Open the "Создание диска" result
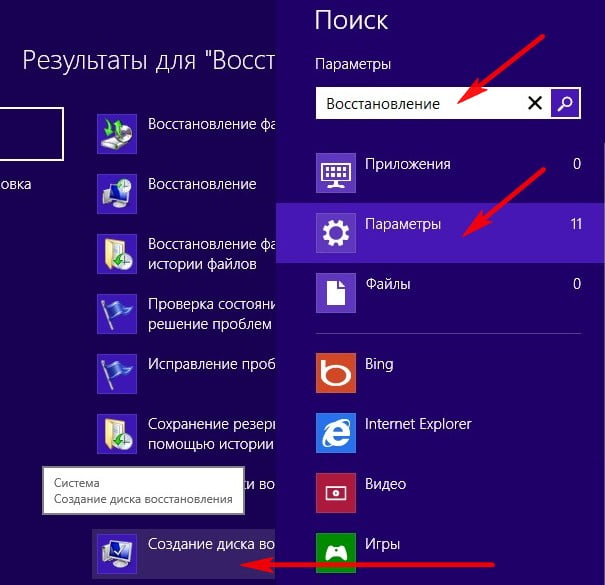Screen dimensions: 605x585 click(210, 545)
